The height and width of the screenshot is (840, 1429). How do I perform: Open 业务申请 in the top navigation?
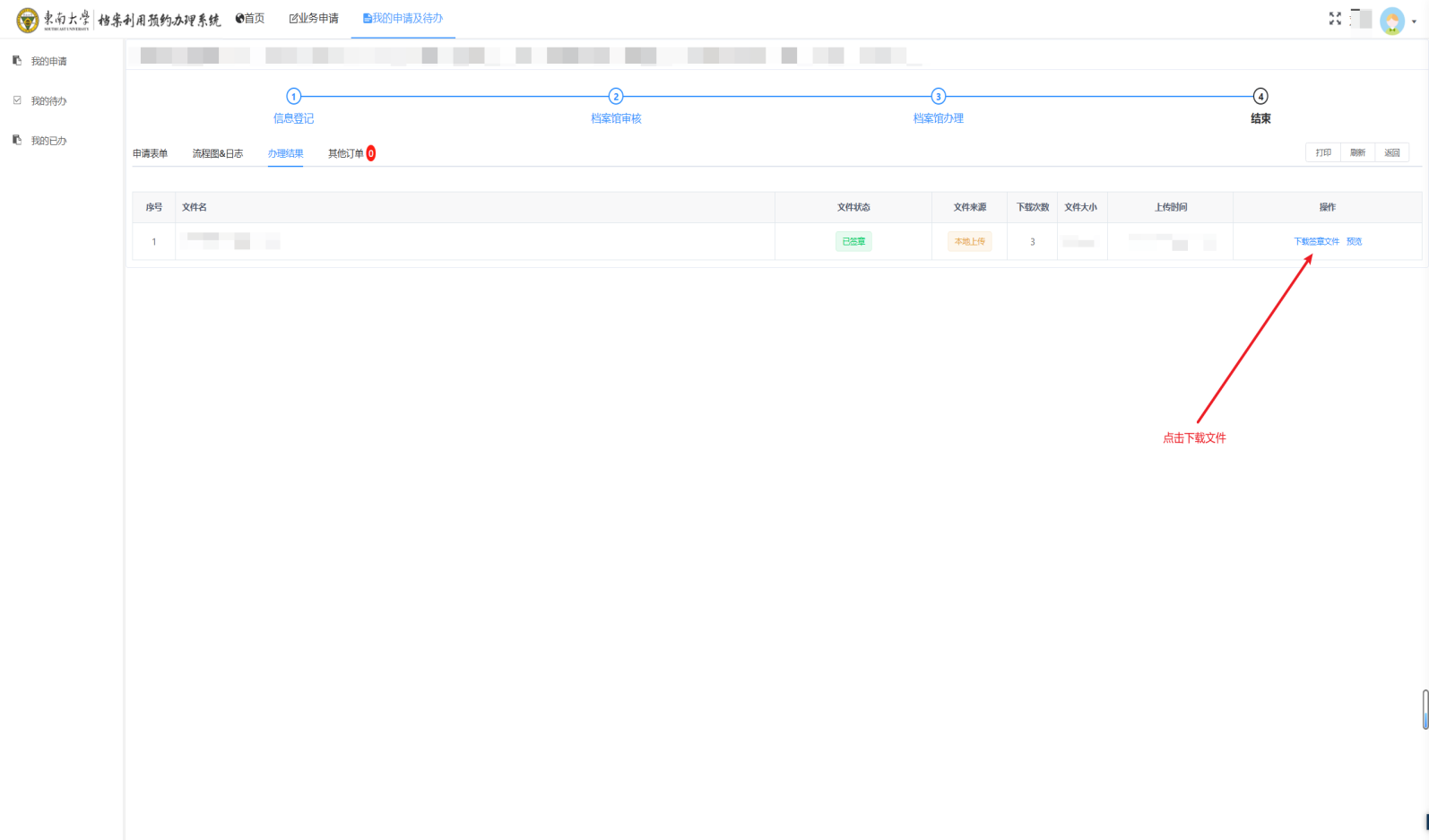coord(314,19)
